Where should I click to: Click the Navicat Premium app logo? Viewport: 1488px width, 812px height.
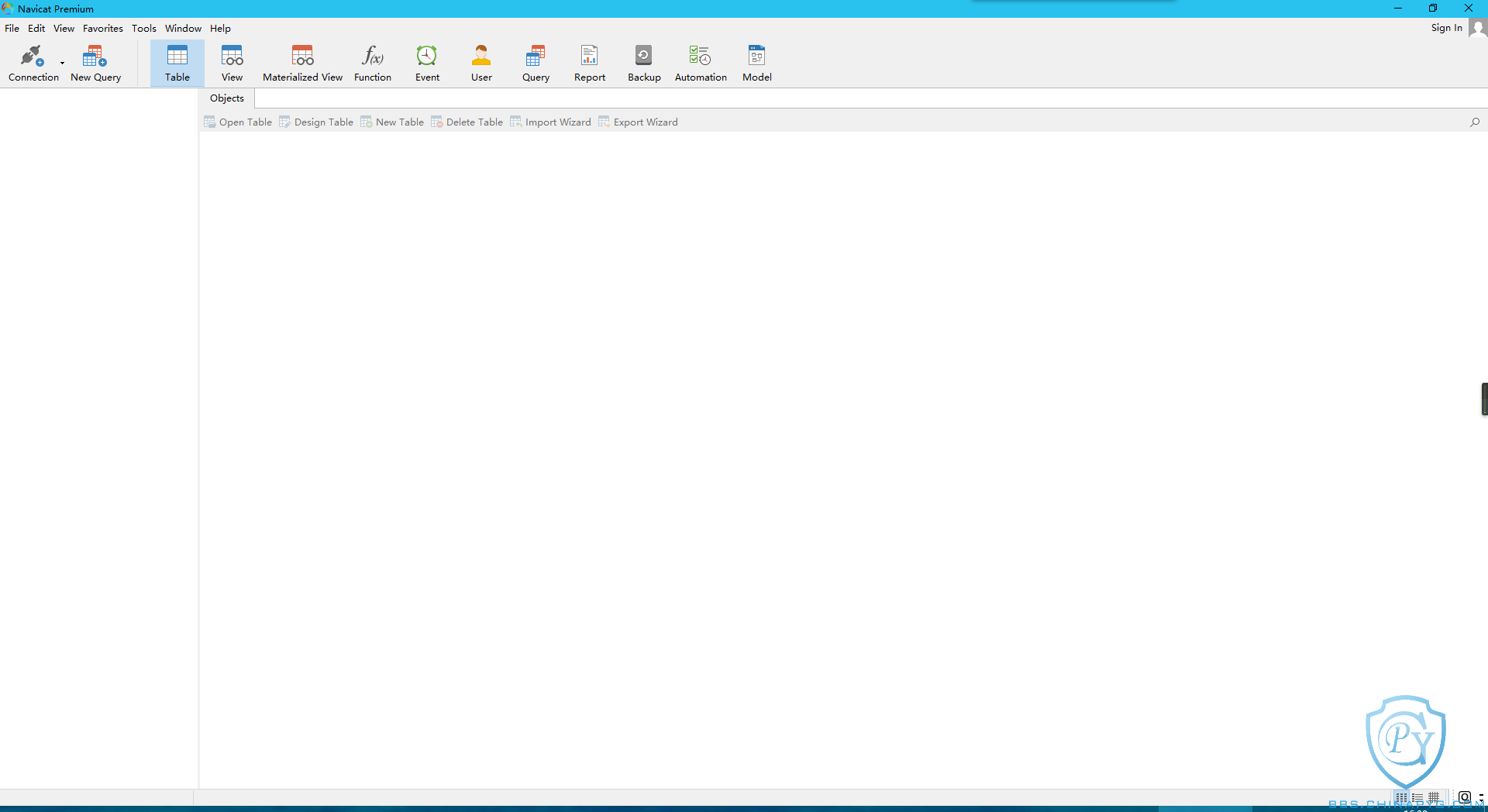8,9
